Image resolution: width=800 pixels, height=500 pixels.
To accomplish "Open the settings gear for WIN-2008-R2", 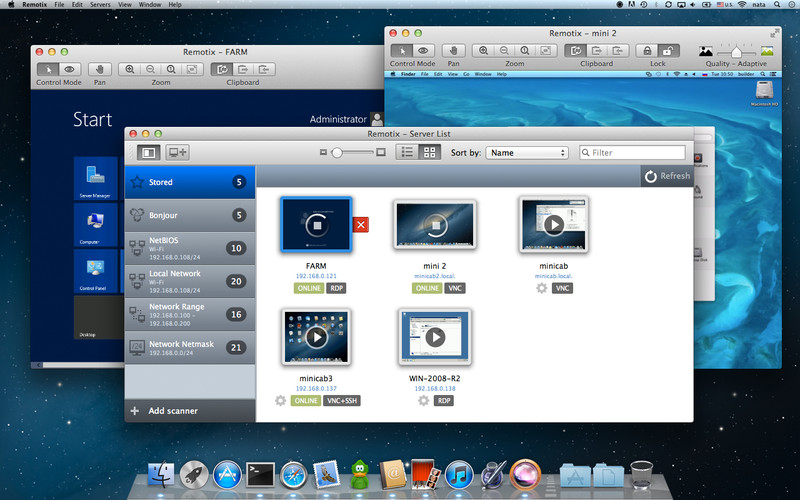I will click(423, 401).
